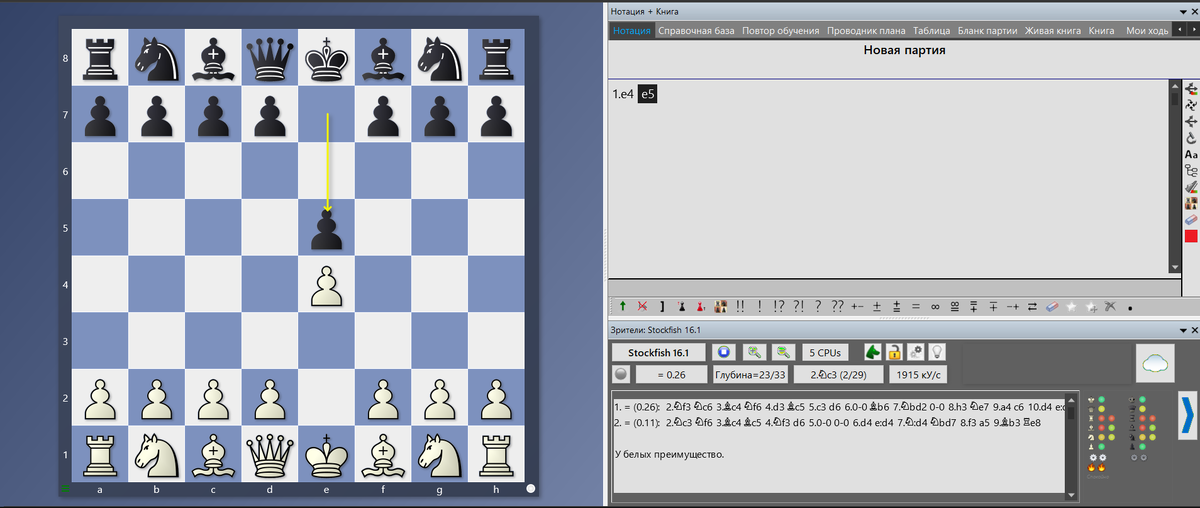1200x508 pixels.
Task: Insert the '?!' dubious move symbol
Action: (798, 306)
